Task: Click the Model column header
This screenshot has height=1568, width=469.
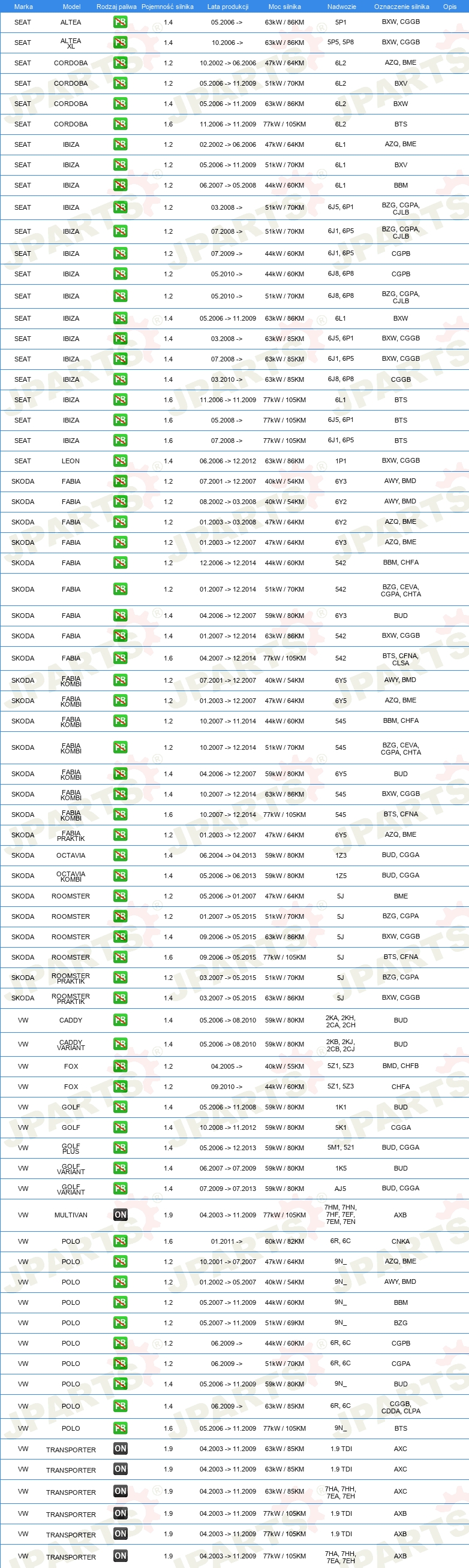Action: (71, 7)
